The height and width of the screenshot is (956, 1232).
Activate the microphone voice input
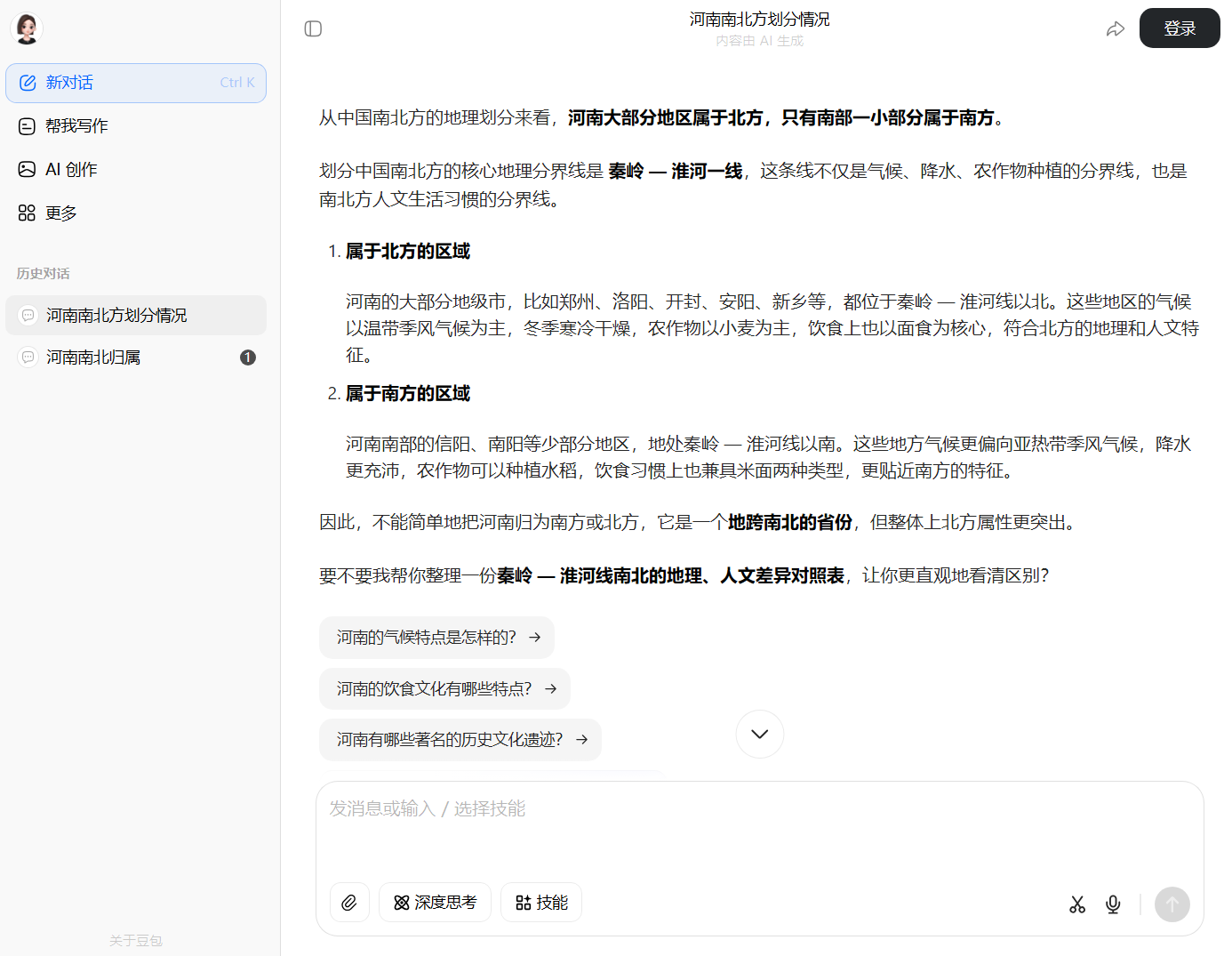click(1113, 904)
